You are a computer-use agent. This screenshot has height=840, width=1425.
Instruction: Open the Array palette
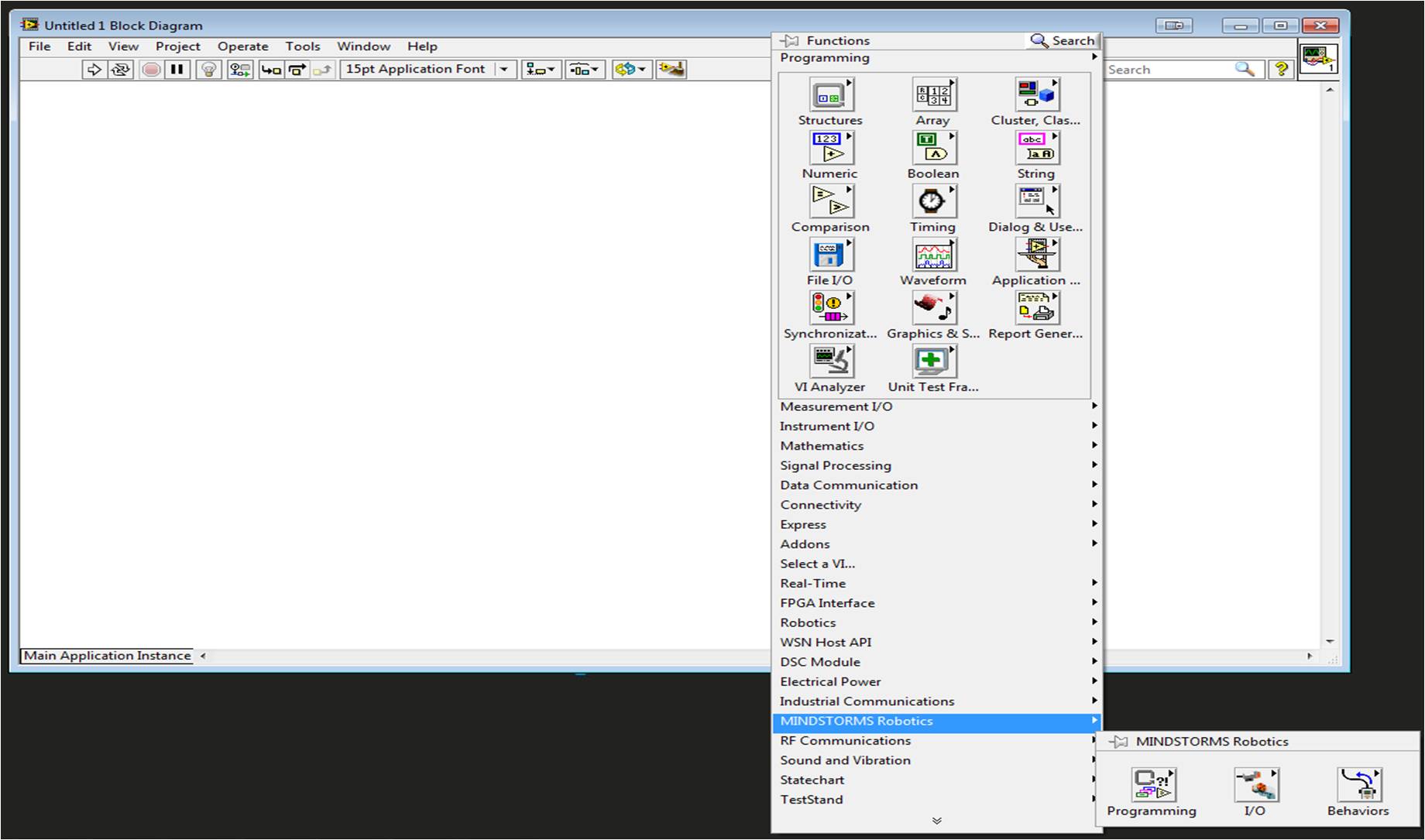[933, 95]
